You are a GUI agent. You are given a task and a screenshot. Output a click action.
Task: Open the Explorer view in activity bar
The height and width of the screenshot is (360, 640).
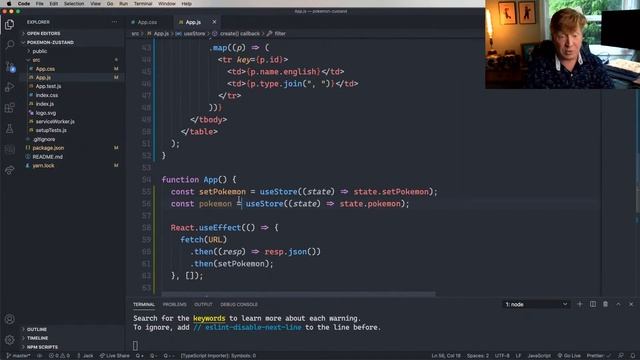9,24
